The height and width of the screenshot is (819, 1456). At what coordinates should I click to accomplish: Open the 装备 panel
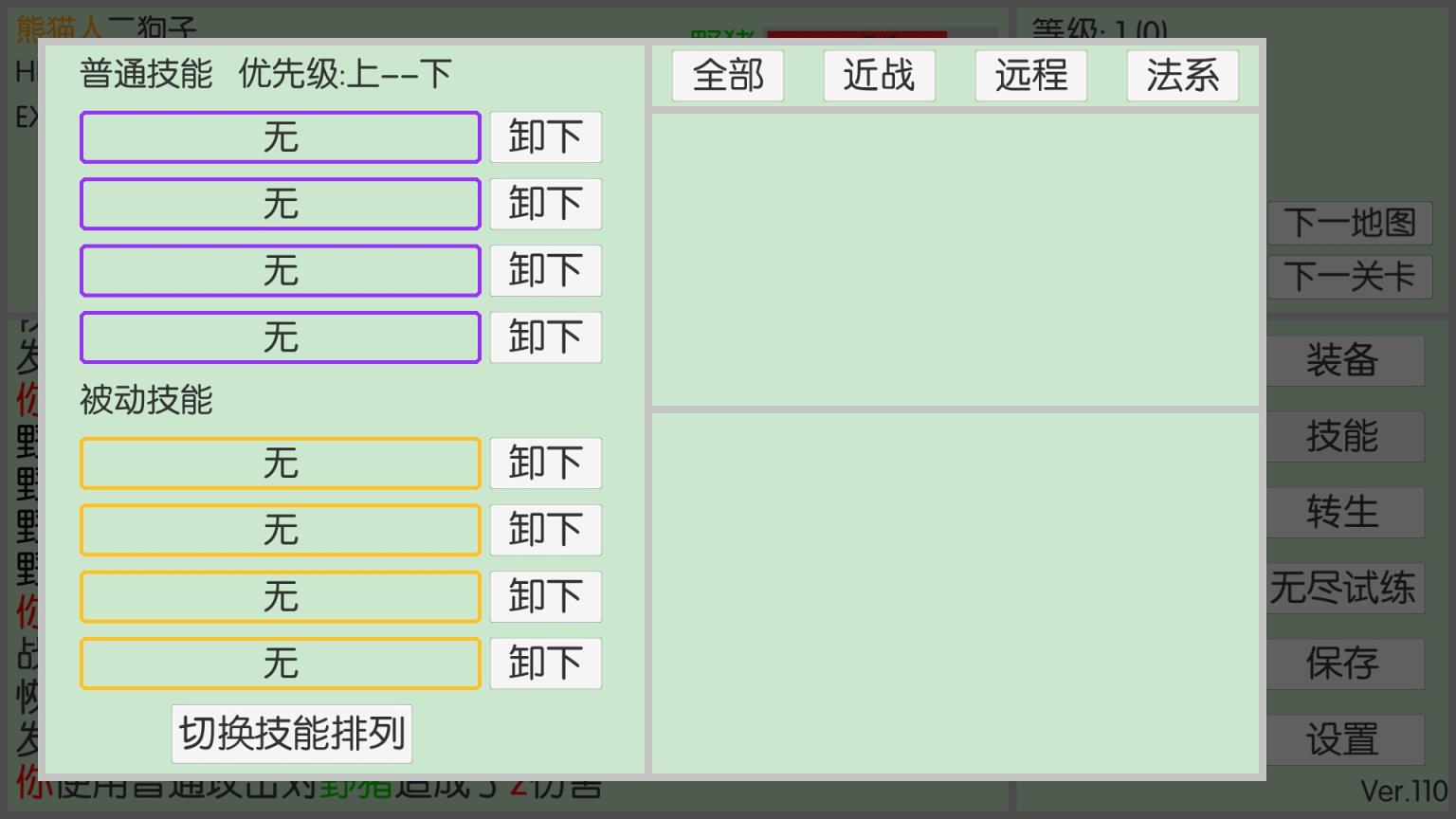(x=1346, y=361)
